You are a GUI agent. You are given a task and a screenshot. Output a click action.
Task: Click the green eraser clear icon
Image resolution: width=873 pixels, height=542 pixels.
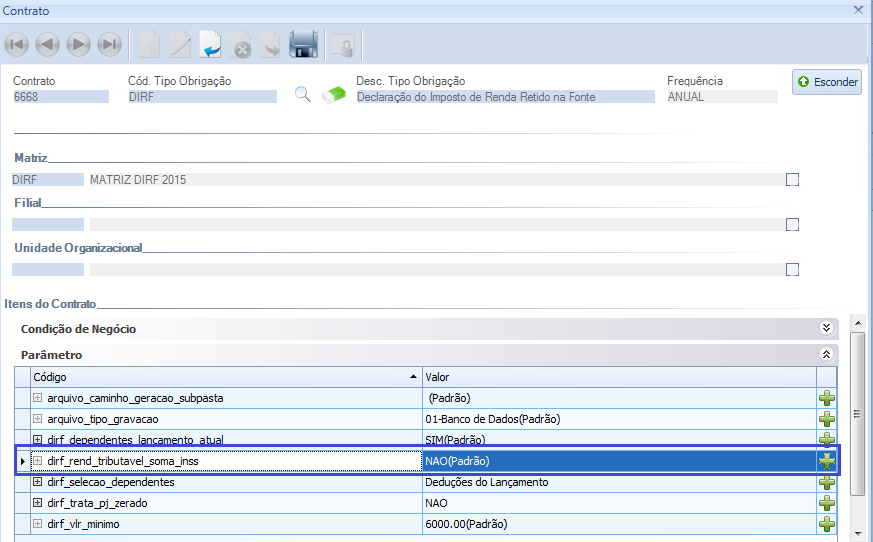click(335, 95)
